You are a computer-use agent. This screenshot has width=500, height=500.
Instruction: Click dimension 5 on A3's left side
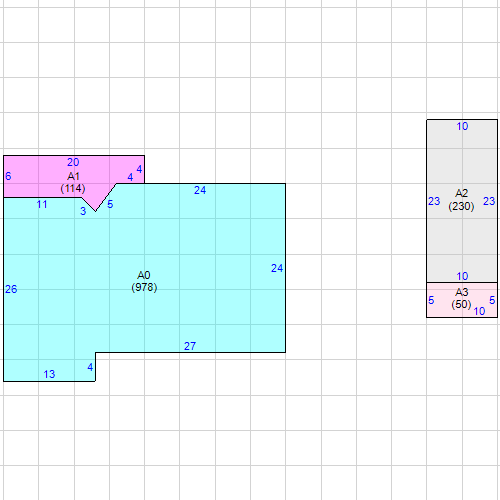431,300
